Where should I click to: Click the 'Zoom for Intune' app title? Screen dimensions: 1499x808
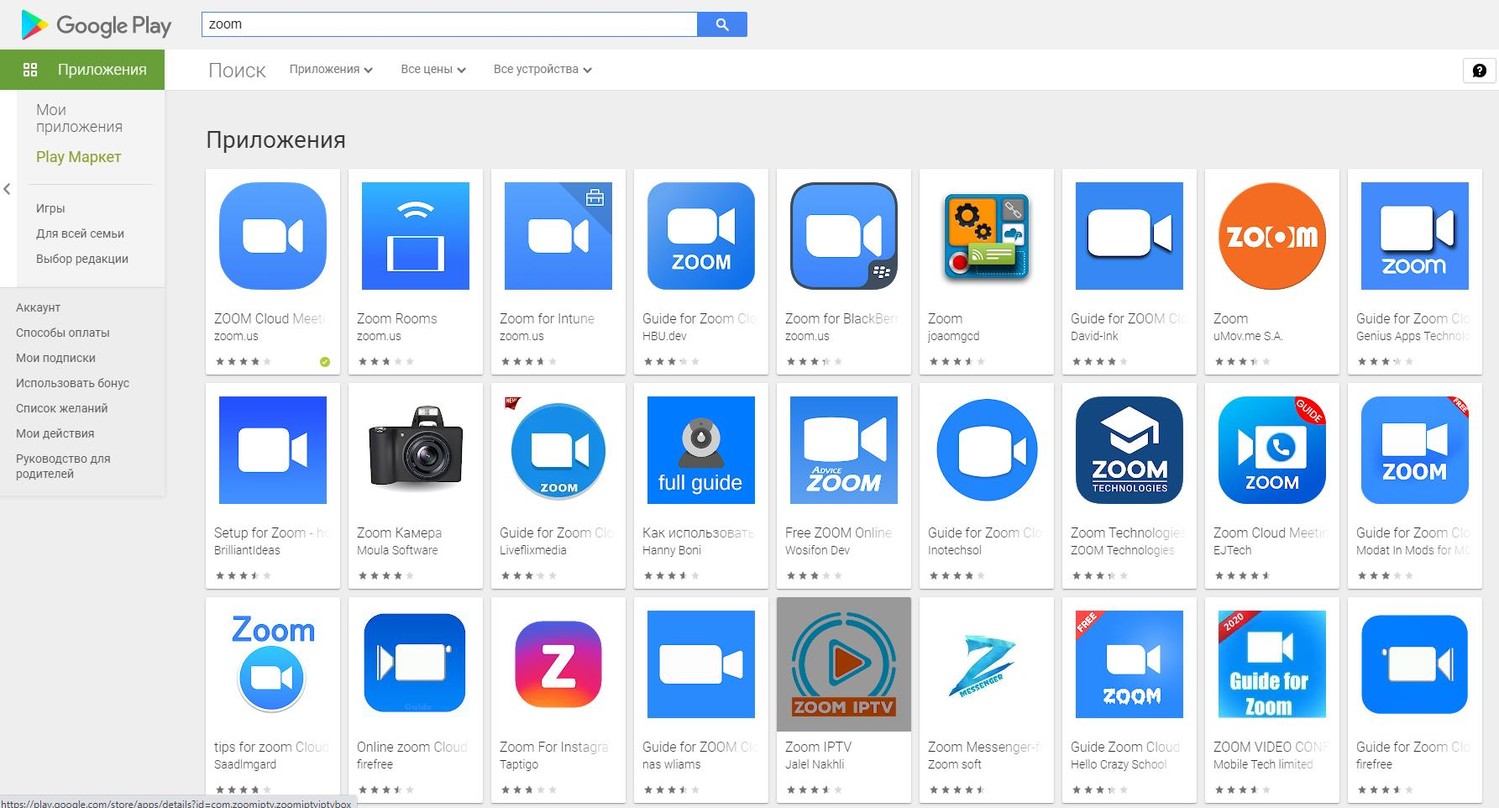point(547,319)
